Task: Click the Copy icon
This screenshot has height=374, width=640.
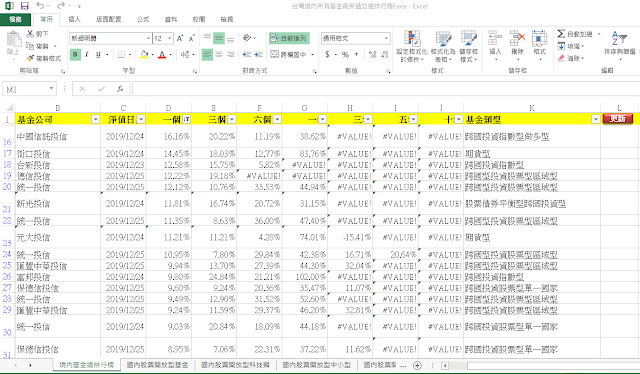Action: (30, 46)
